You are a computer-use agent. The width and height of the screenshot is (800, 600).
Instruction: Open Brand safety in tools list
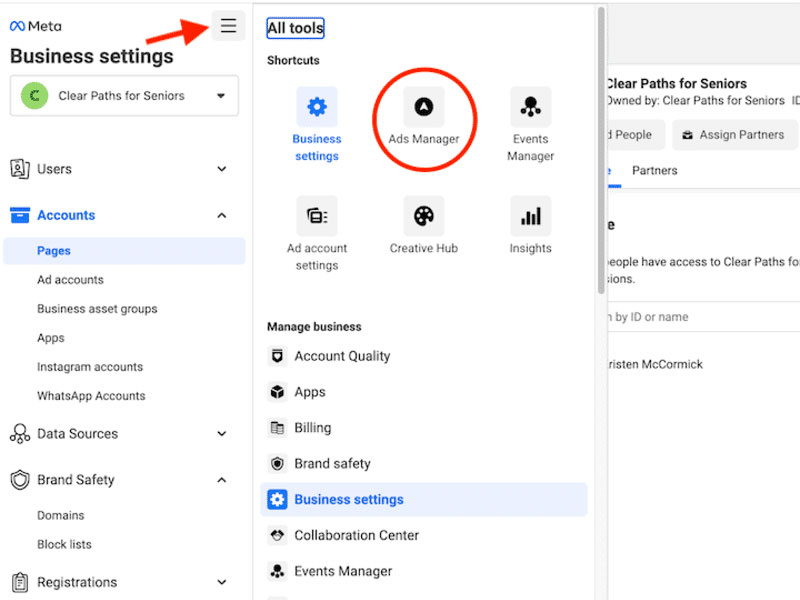pyautogui.click(x=332, y=464)
